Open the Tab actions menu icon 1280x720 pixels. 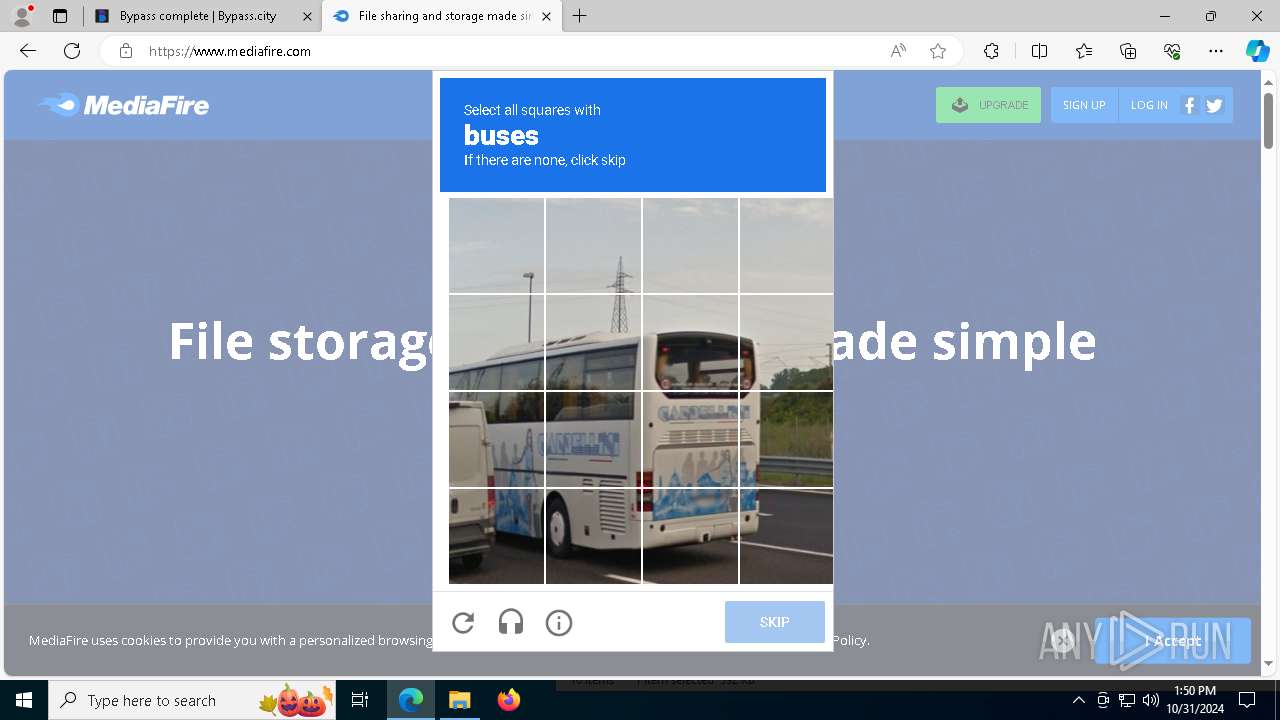(x=60, y=16)
